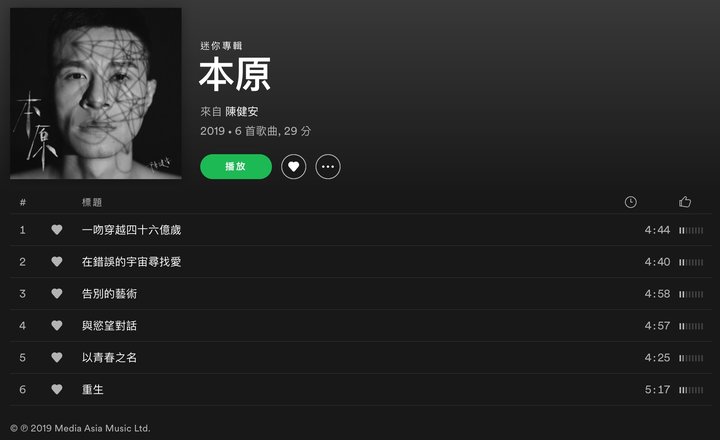Click the thumbs-up popularity column icon
Screen dimensions: 720x440
tap(685, 202)
